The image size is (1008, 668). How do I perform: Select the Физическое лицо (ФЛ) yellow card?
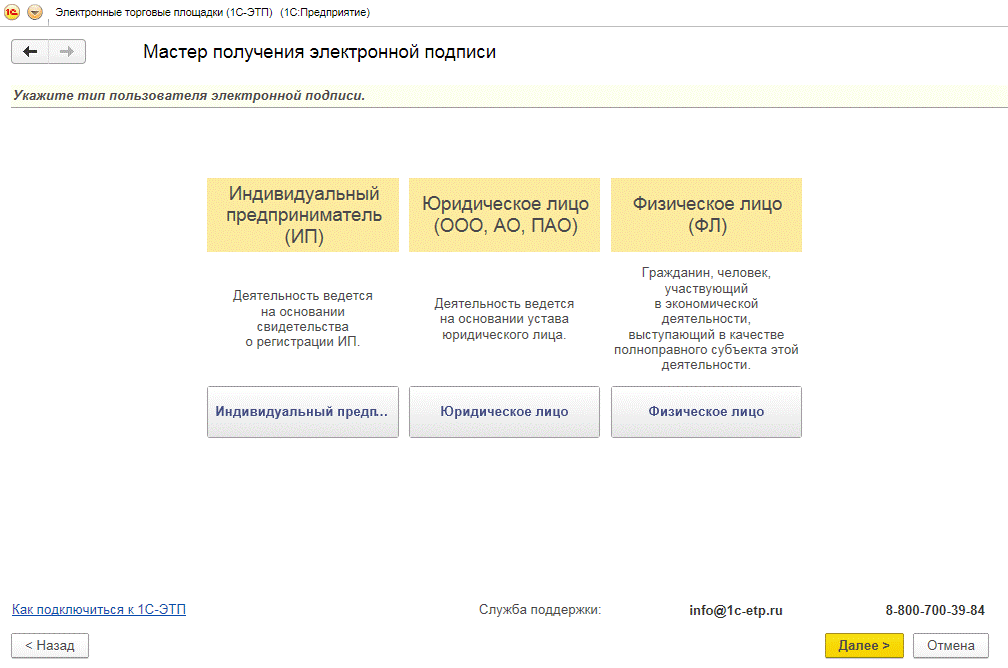(x=706, y=215)
